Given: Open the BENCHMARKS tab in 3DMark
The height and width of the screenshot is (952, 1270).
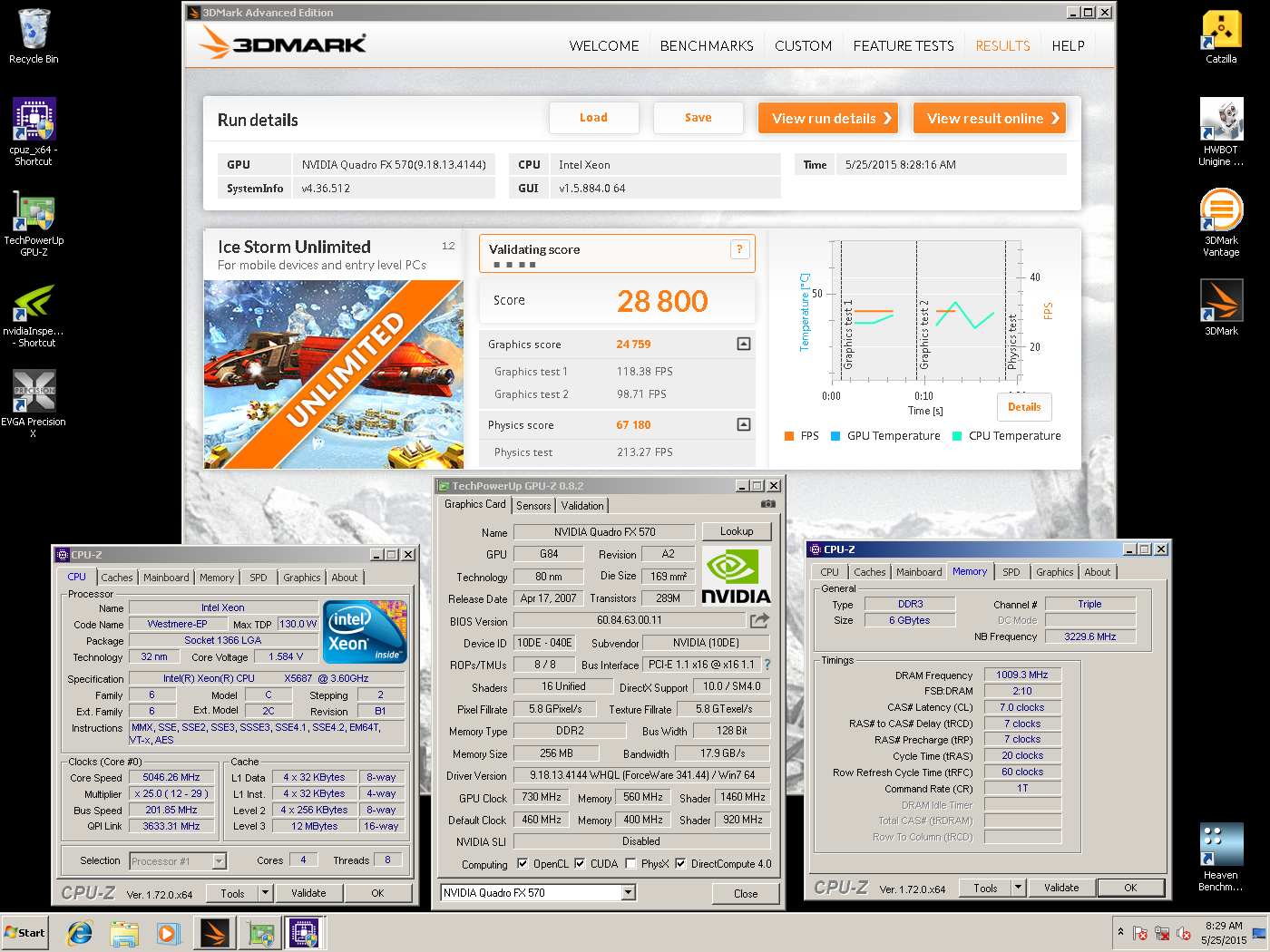Looking at the screenshot, I should [x=707, y=45].
